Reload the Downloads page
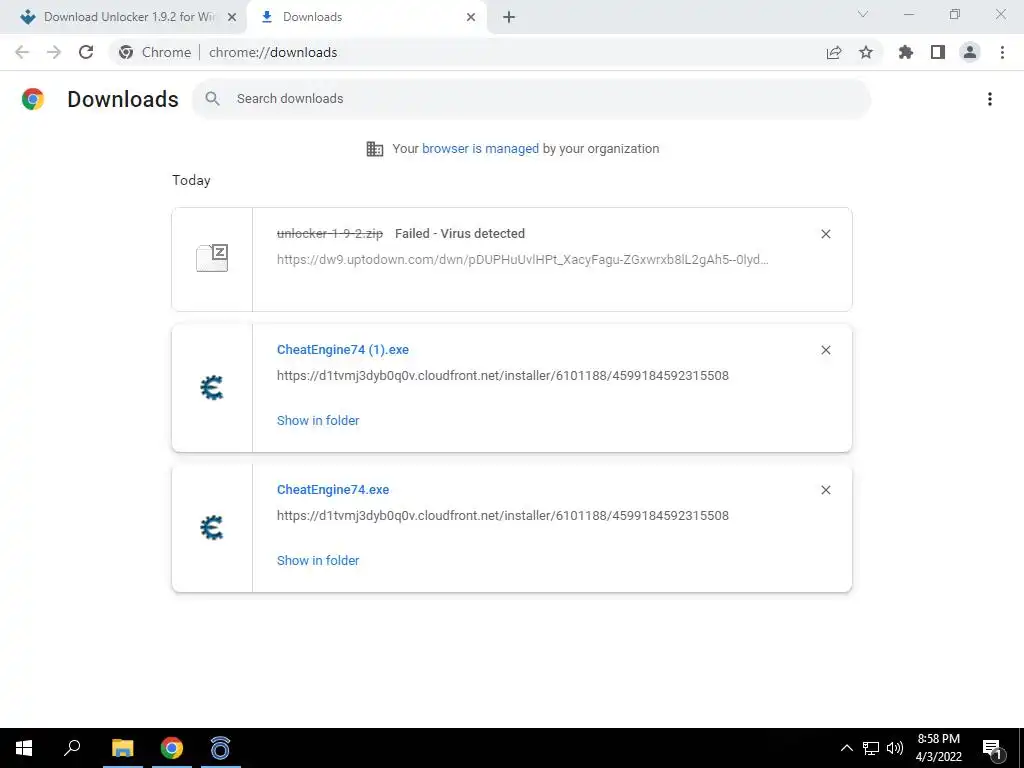 86,52
